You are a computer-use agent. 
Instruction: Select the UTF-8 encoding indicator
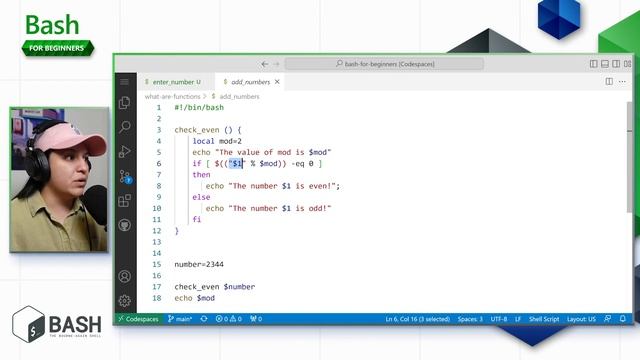pyautogui.click(x=498, y=319)
